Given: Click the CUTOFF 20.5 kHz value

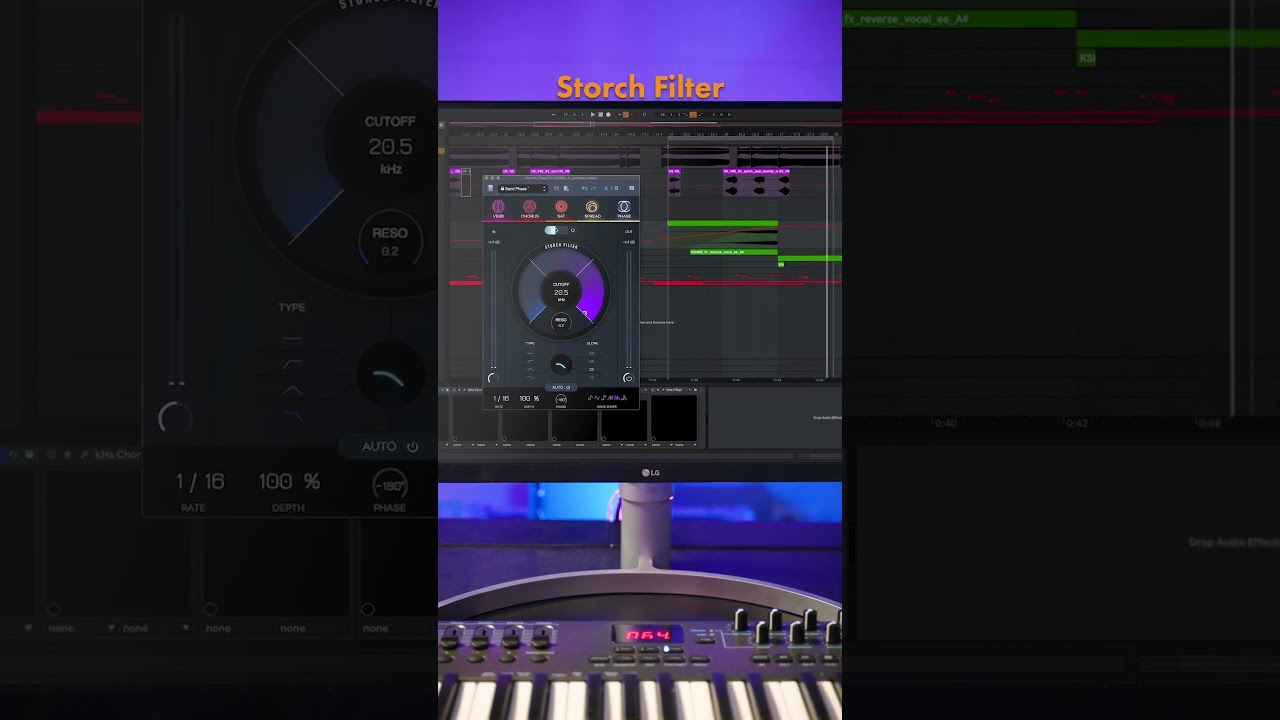Looking at the screenshot, I should pos(561,292).
